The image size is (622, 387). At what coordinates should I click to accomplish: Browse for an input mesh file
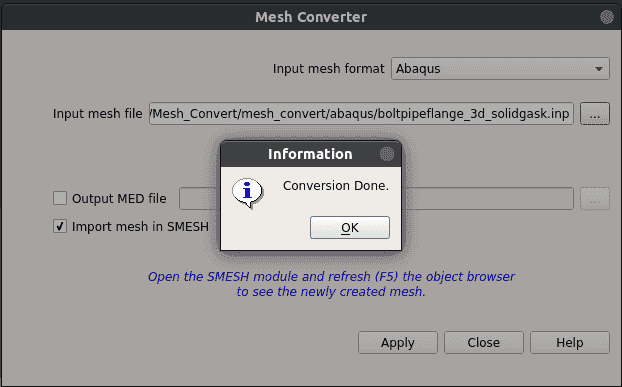[595, 114]
